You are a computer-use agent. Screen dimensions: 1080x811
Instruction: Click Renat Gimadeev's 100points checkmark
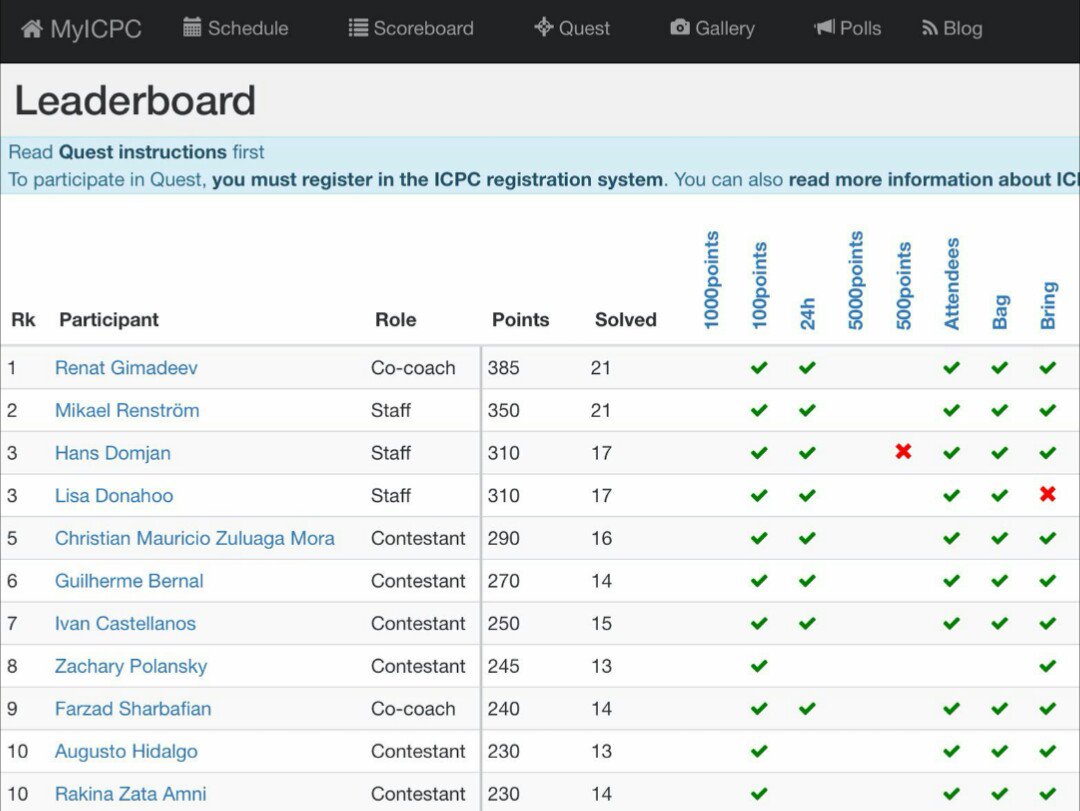coord(759,367)
